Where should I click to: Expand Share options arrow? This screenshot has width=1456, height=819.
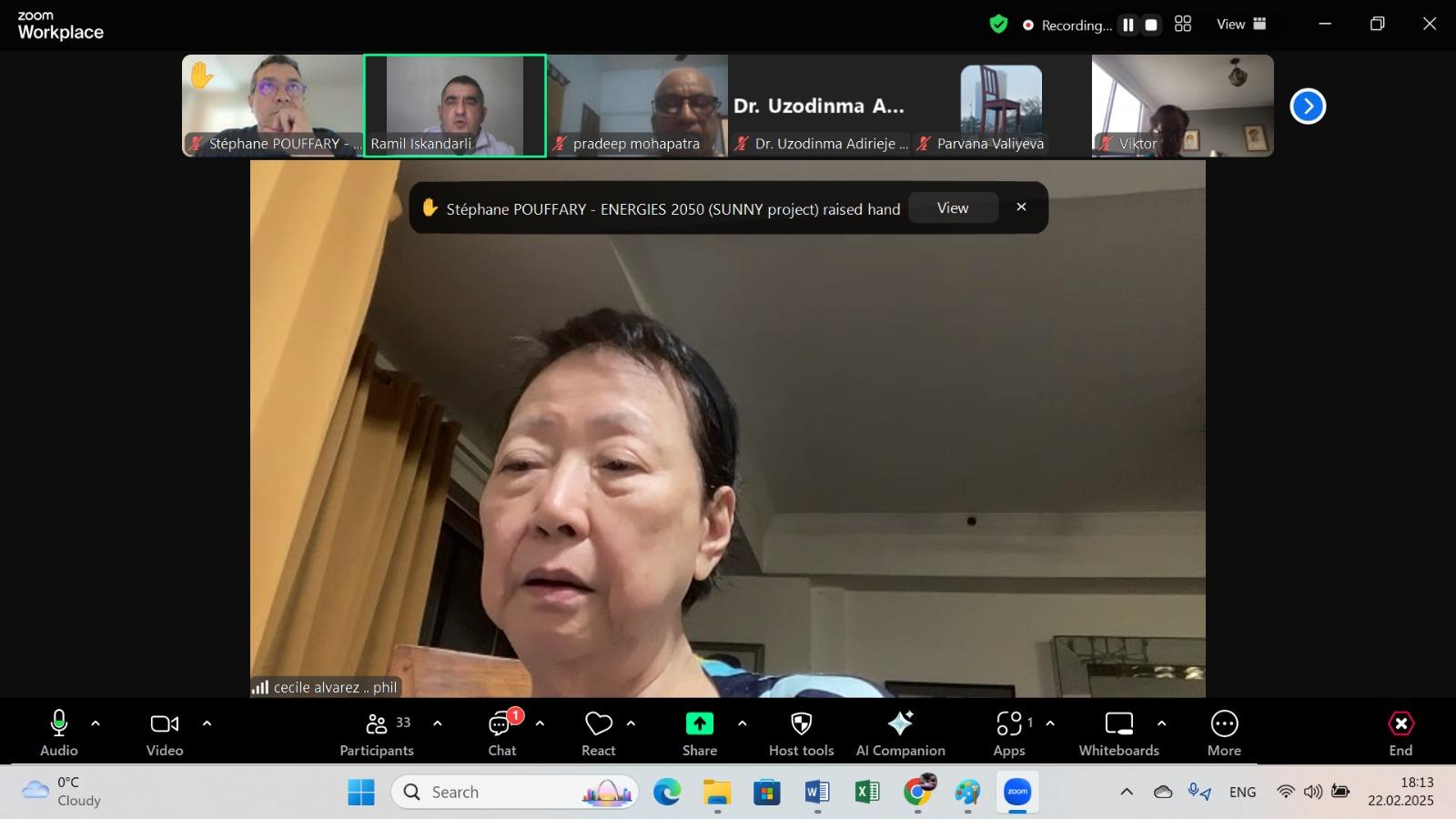742,724
